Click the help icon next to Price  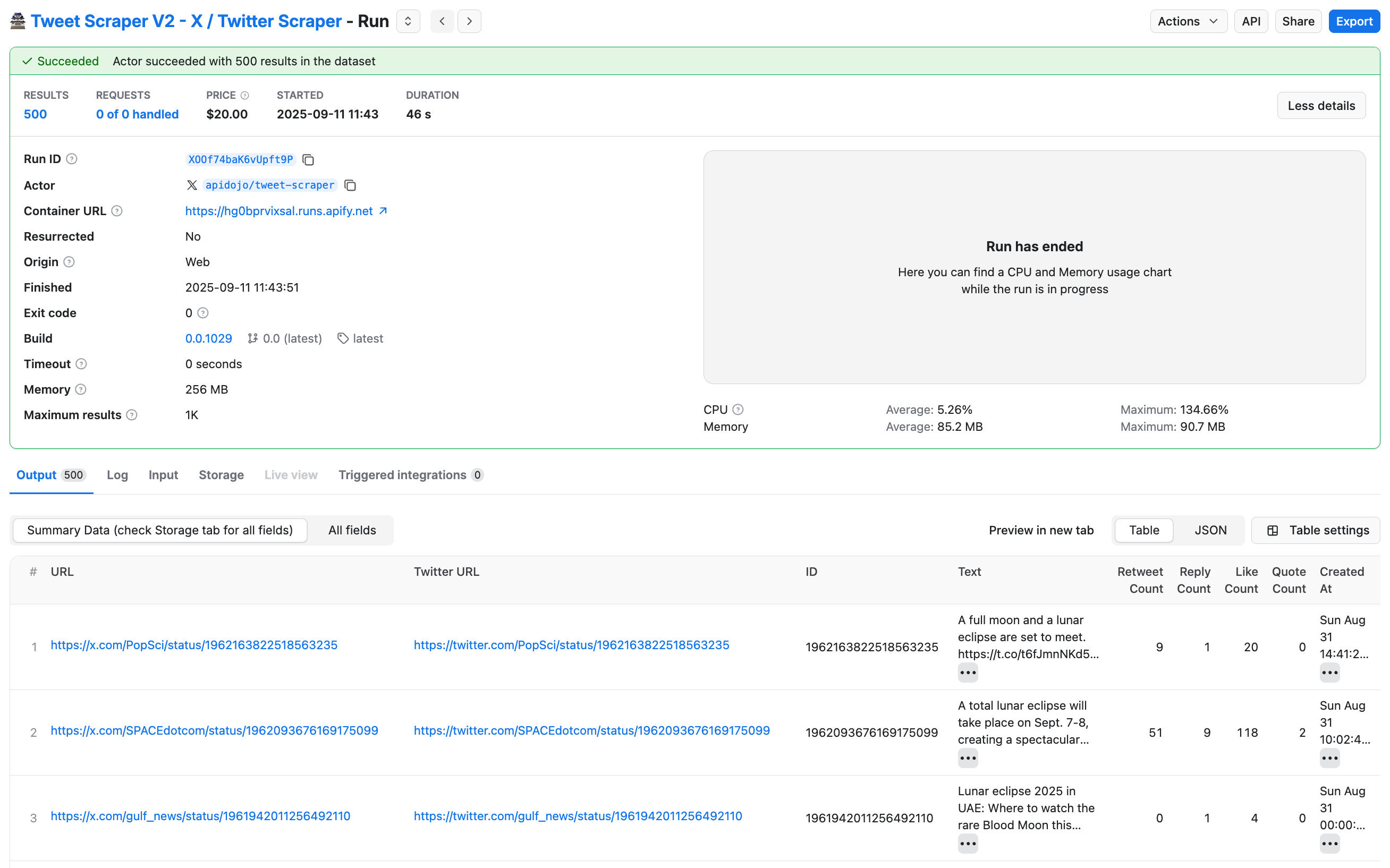[x=244, y=95]
